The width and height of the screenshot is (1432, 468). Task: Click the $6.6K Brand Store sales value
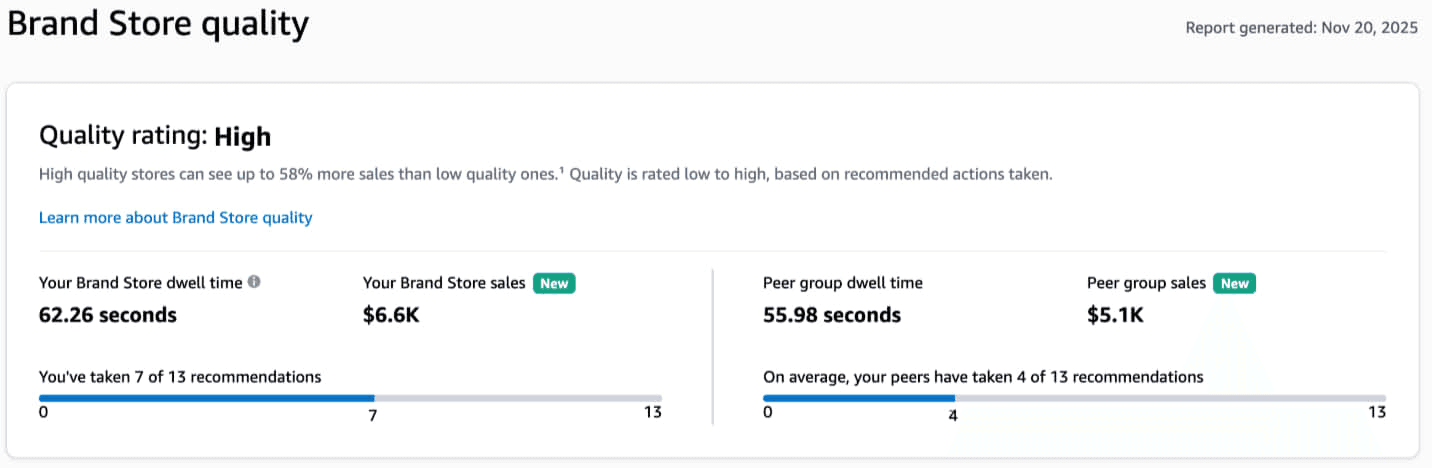pyautogui.click(x=392, y=315)
